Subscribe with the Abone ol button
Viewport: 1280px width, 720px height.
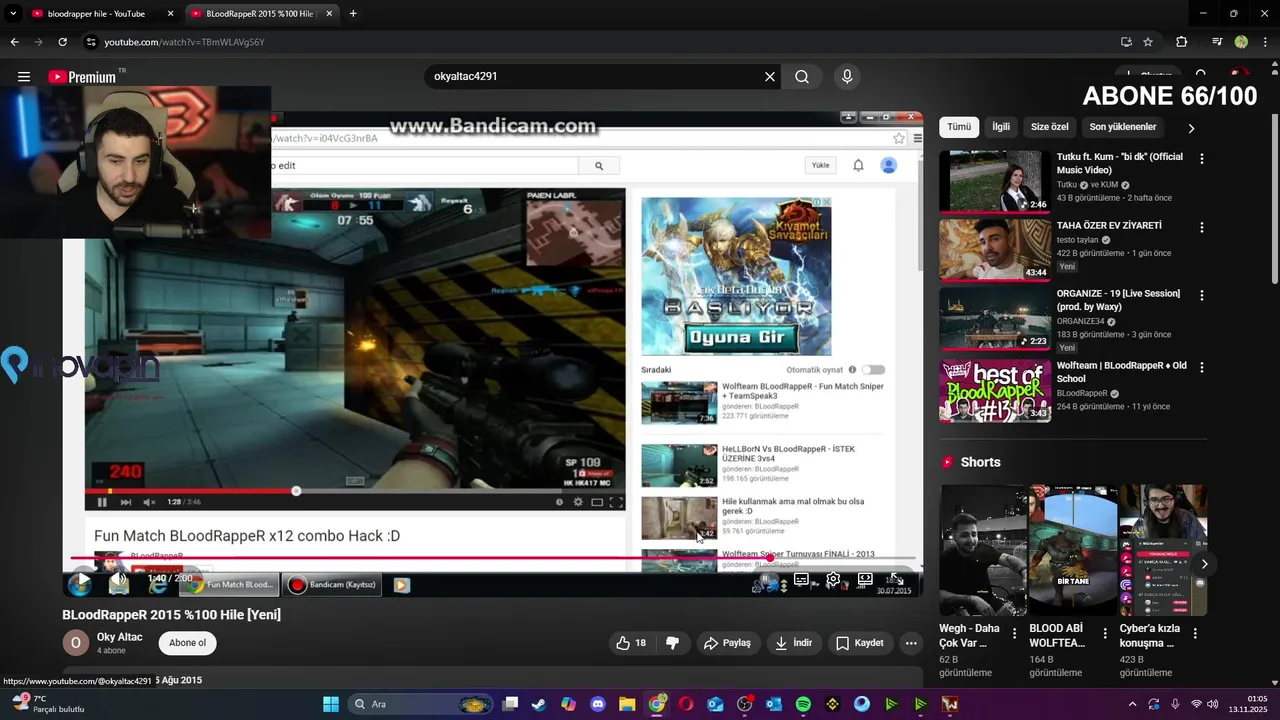tap(188, 643)
